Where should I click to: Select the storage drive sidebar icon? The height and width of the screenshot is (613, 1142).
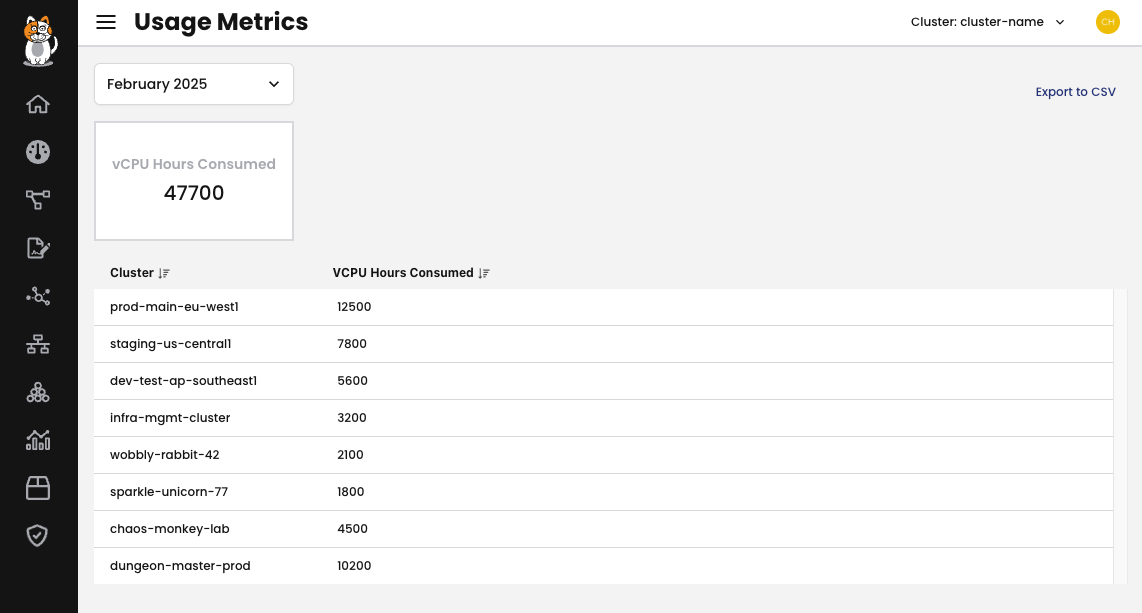[38, 488]
